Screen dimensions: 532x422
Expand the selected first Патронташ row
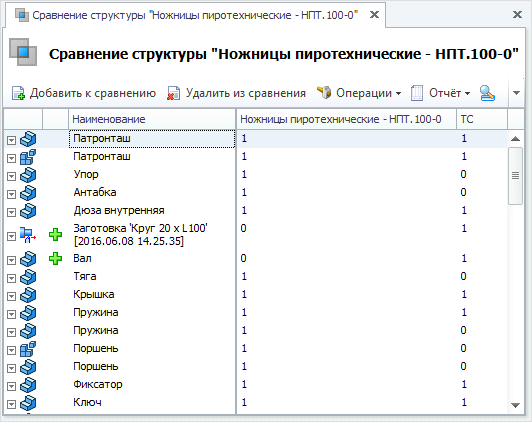point(12,140)
